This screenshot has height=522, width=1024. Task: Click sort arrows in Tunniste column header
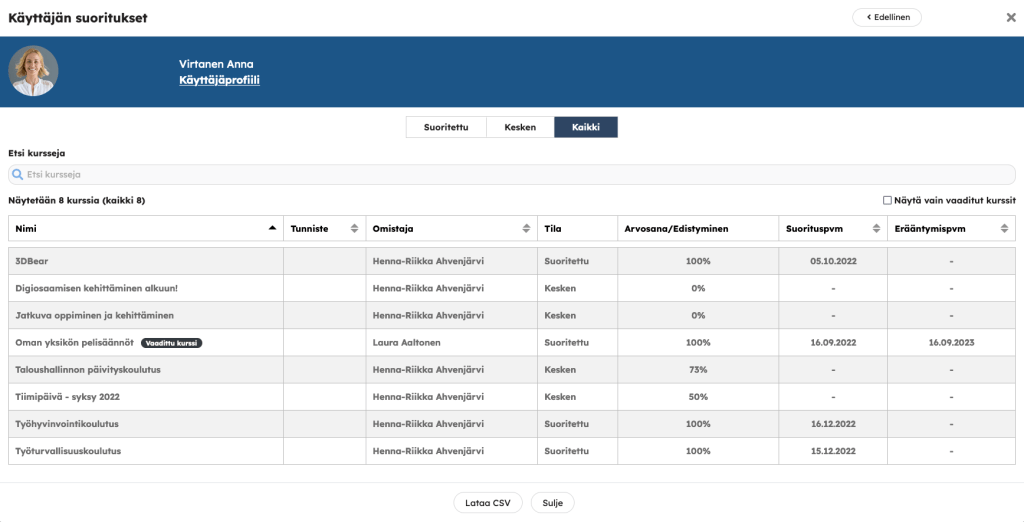(x=354, y=228)
